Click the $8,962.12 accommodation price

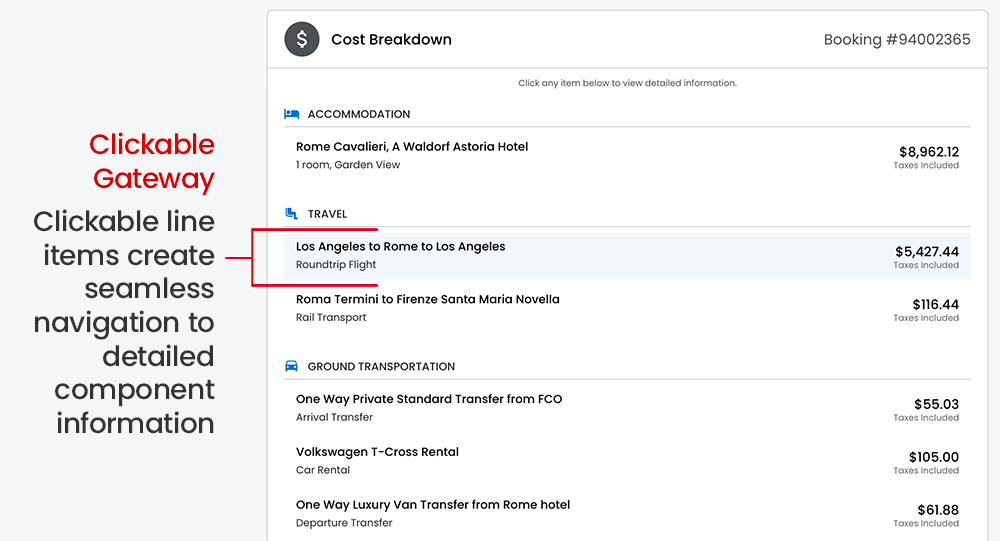(928, 153)
